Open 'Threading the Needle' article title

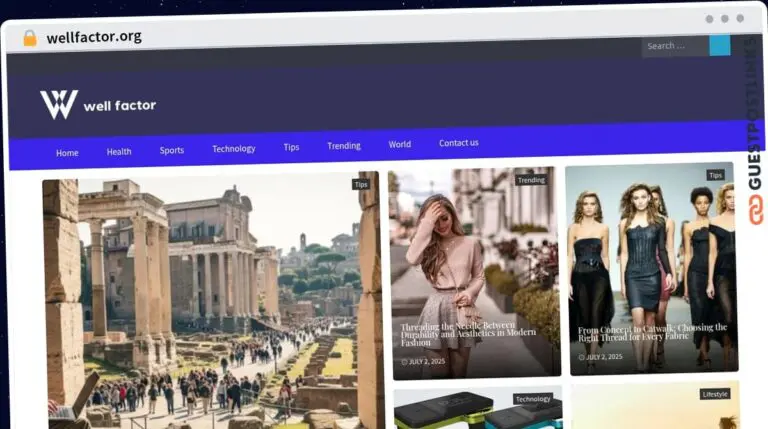[x=468, y=334]
